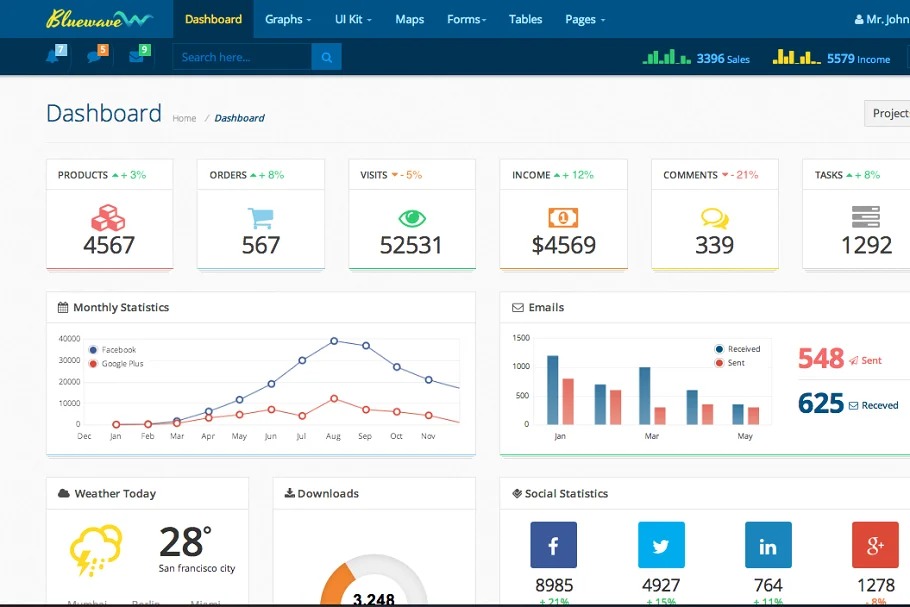
Task: Click the Home breadcrumb link
Action: coord(184,118)
